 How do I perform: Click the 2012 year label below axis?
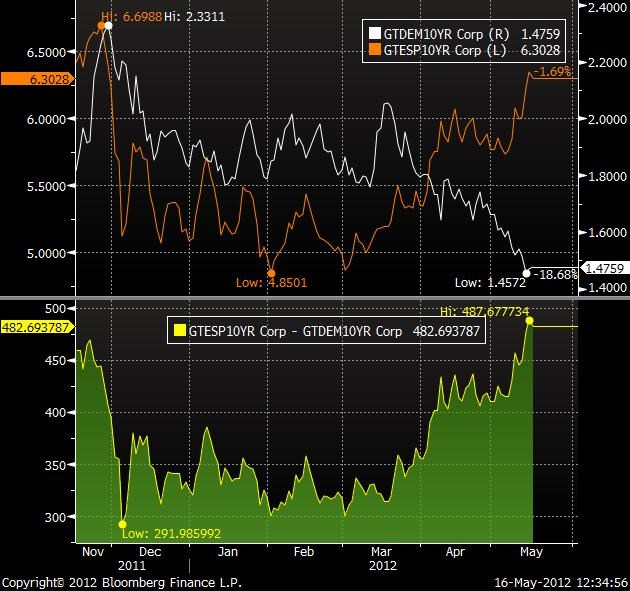click(x=382, y=565)
